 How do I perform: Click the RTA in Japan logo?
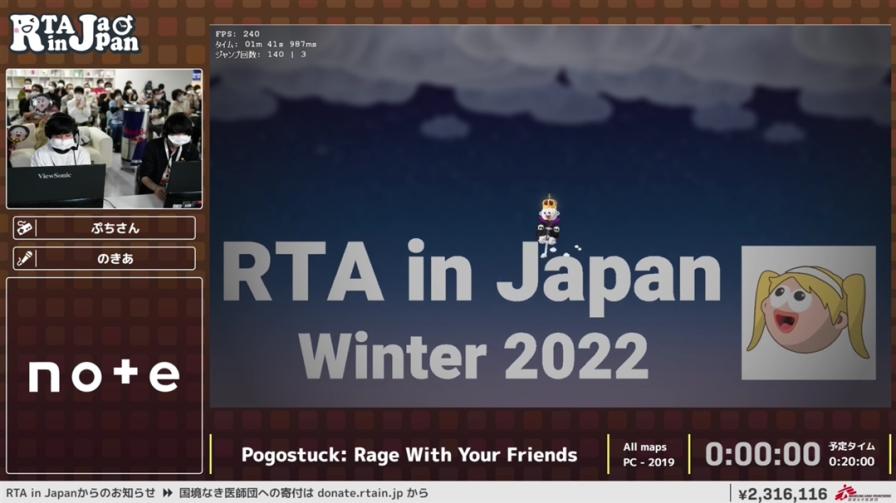74,34
